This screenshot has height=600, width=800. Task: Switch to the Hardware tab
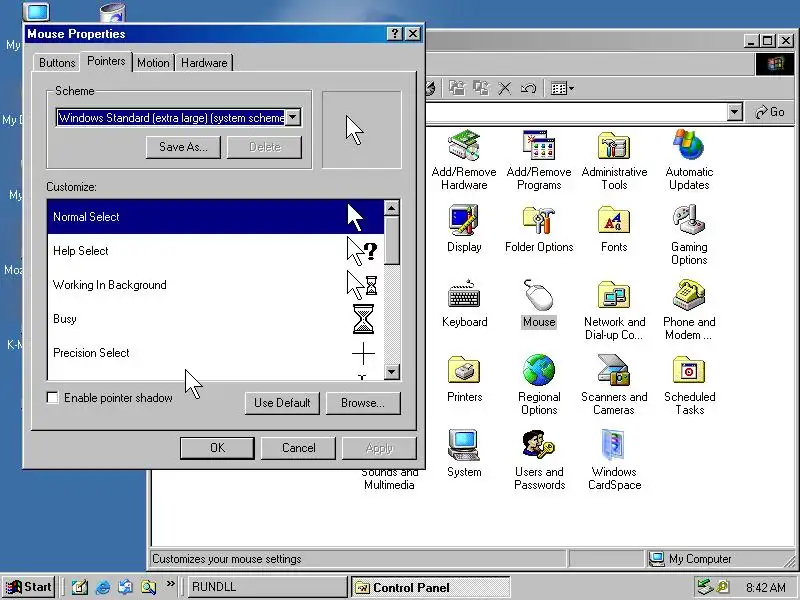[x=204, y=63]
